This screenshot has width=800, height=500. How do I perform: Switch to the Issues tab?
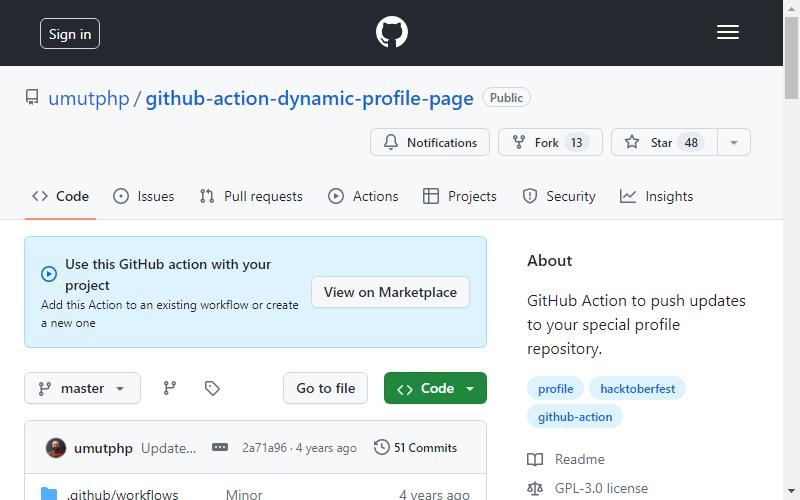point(143,196)
